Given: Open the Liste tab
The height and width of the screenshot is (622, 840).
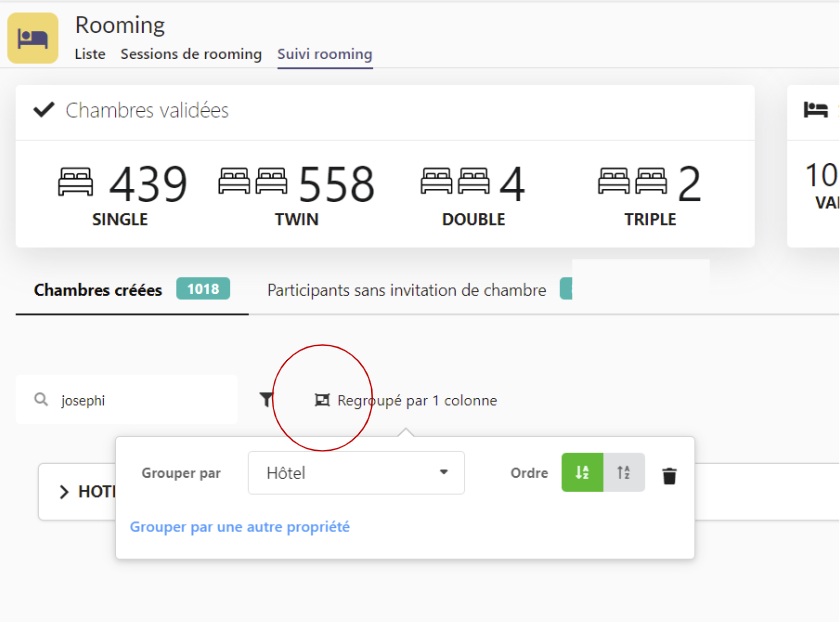Looking at the screenshot, I should click(x=90, y=54).
